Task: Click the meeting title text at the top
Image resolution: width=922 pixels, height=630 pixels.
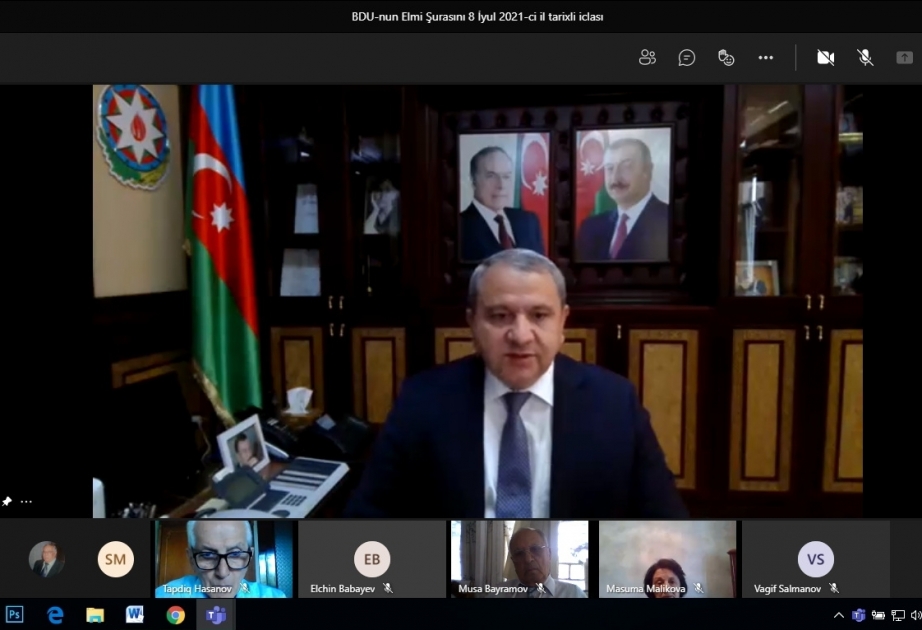Action: pyautogui.click(x=477, y=16)
